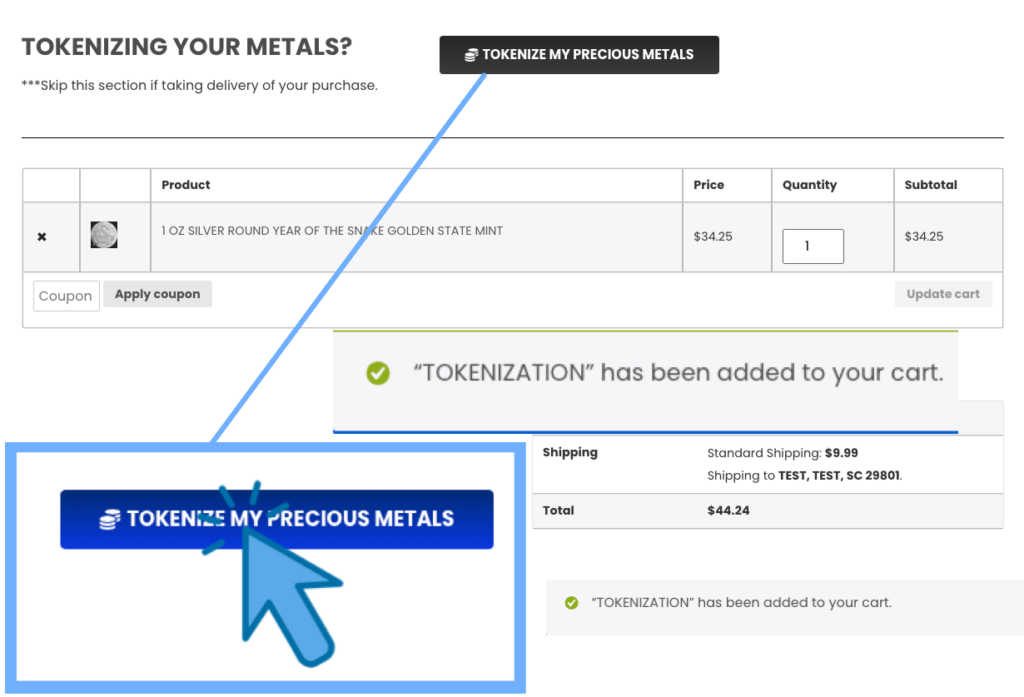This screenshot has width=1024, height=697.
Task: Open the silver round product thumbnail
Action: (104, 235)
